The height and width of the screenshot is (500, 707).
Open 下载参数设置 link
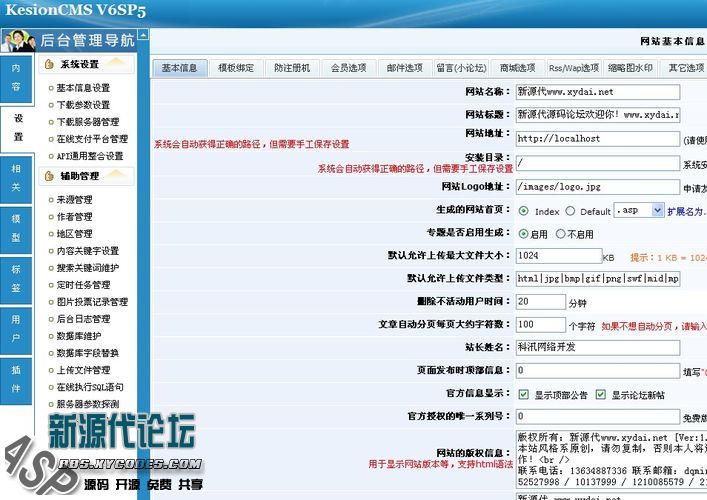coord(83,105)
